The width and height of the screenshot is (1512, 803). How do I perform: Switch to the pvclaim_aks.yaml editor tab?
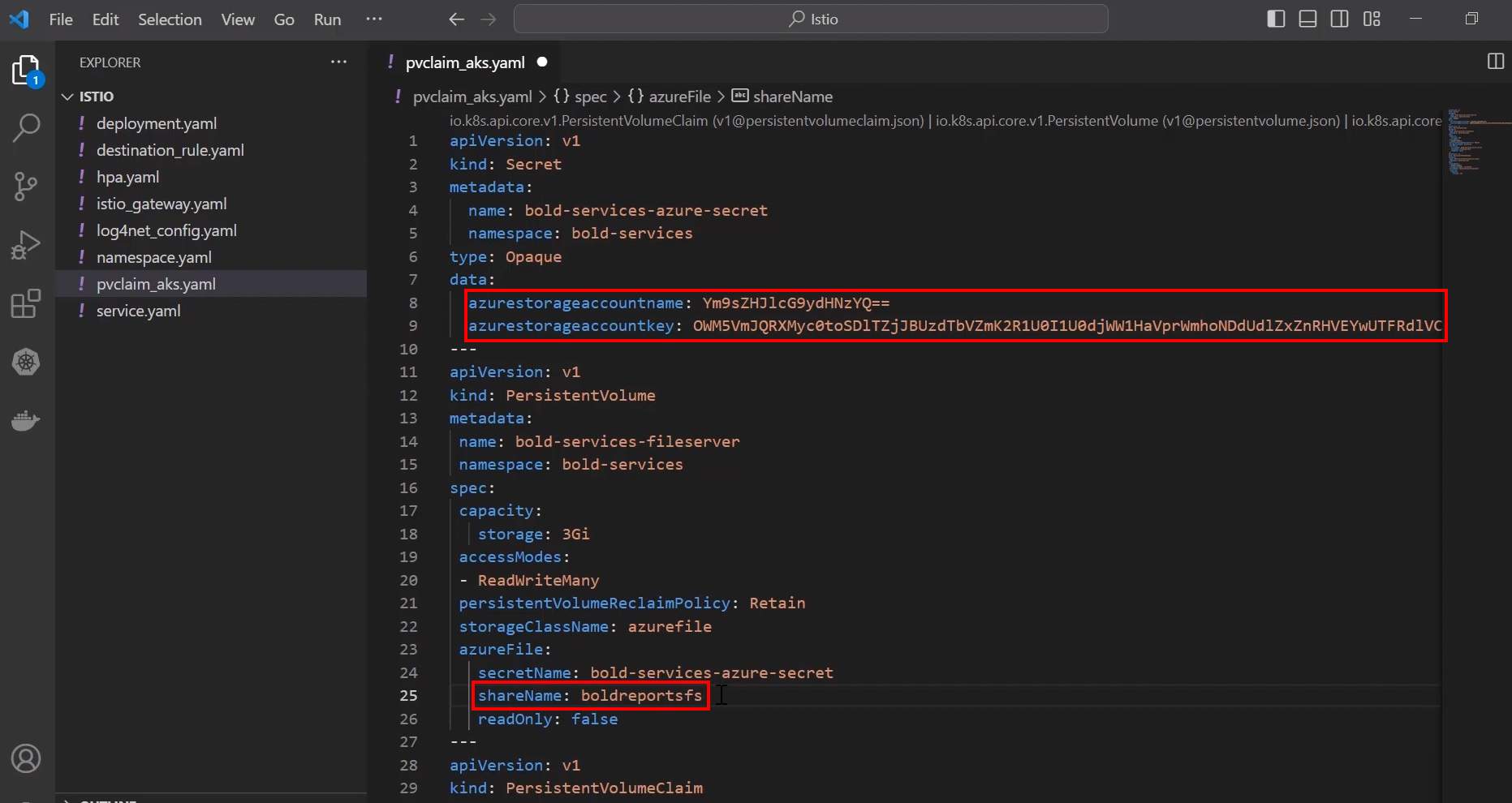[465, 62]
